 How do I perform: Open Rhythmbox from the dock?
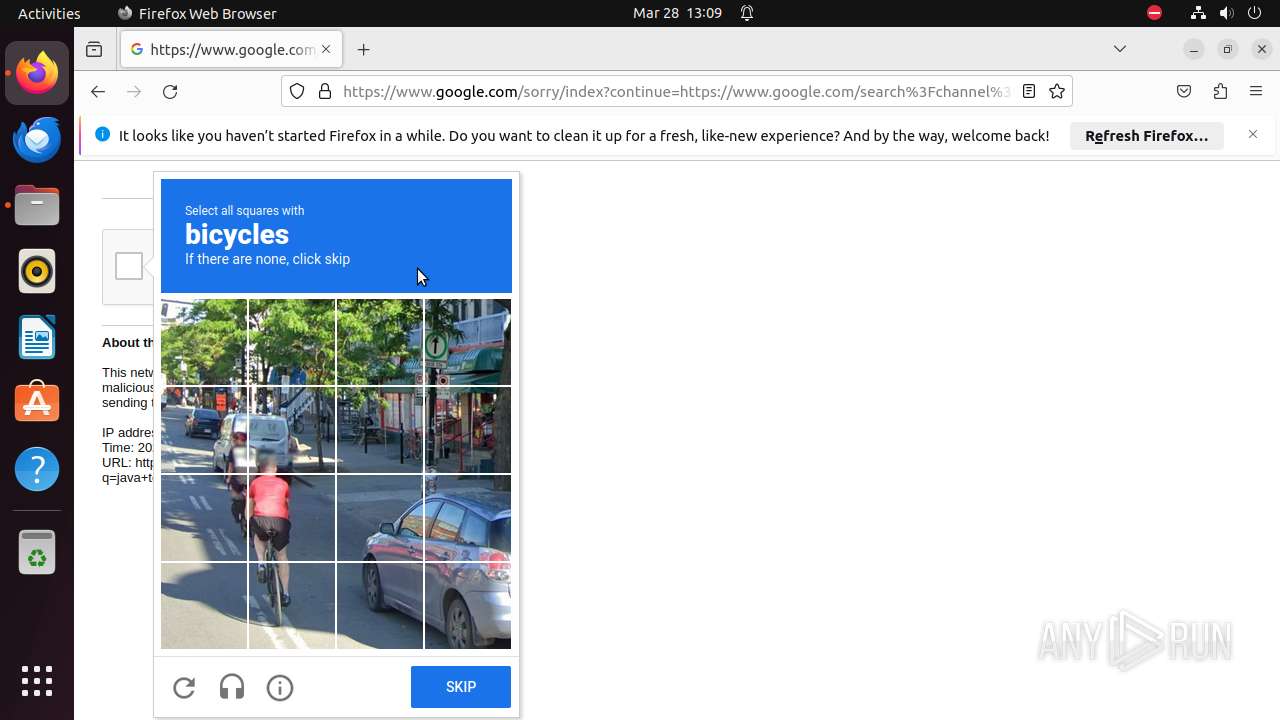point(37,271)
